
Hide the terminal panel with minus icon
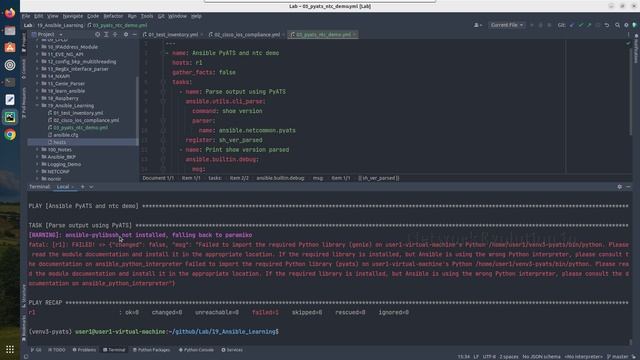(628, 187)
